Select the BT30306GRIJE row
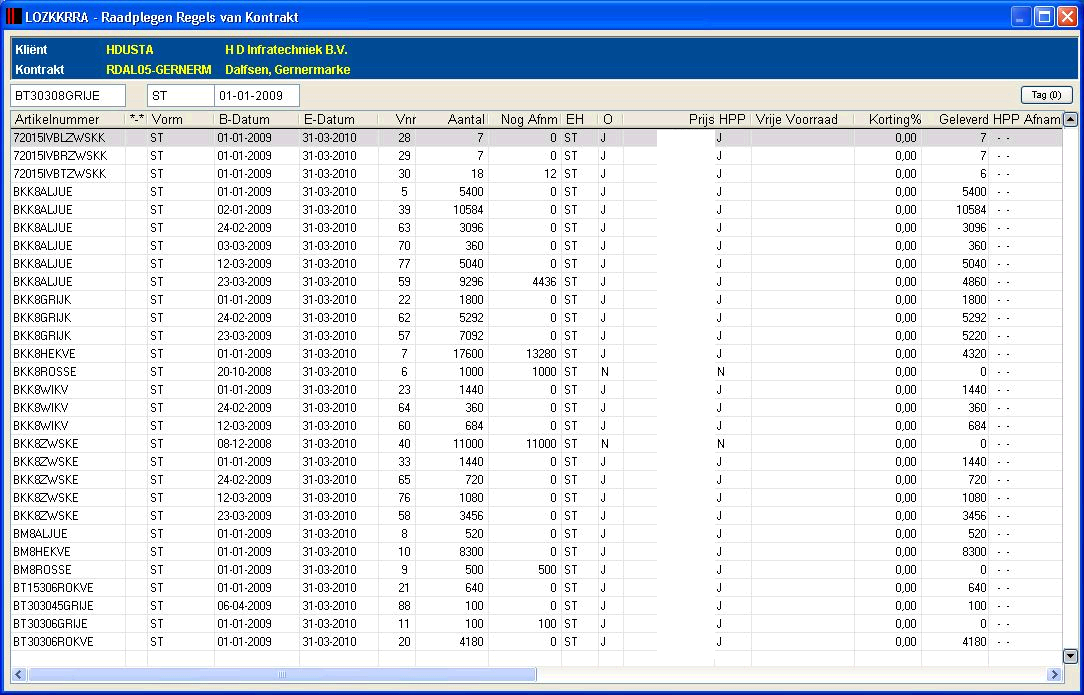The width and height of the screenshot is (1084, 695). pyautogui.click(x=536, y=623)
